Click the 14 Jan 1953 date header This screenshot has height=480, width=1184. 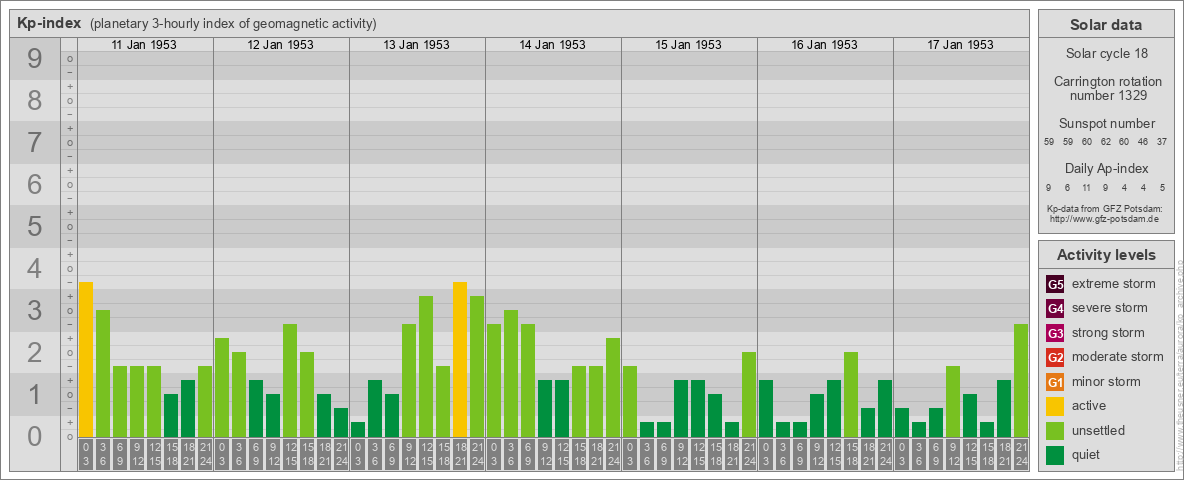point(552,45)
